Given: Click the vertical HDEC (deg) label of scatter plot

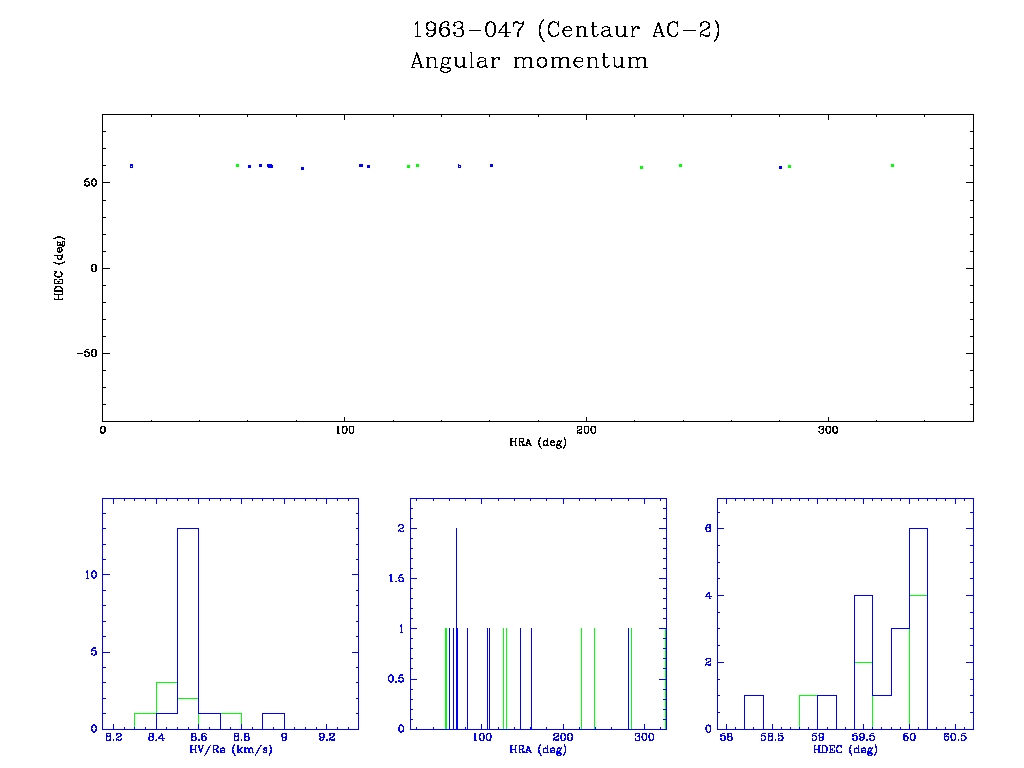Looking at the screenshot, I should tap(60, 268).
